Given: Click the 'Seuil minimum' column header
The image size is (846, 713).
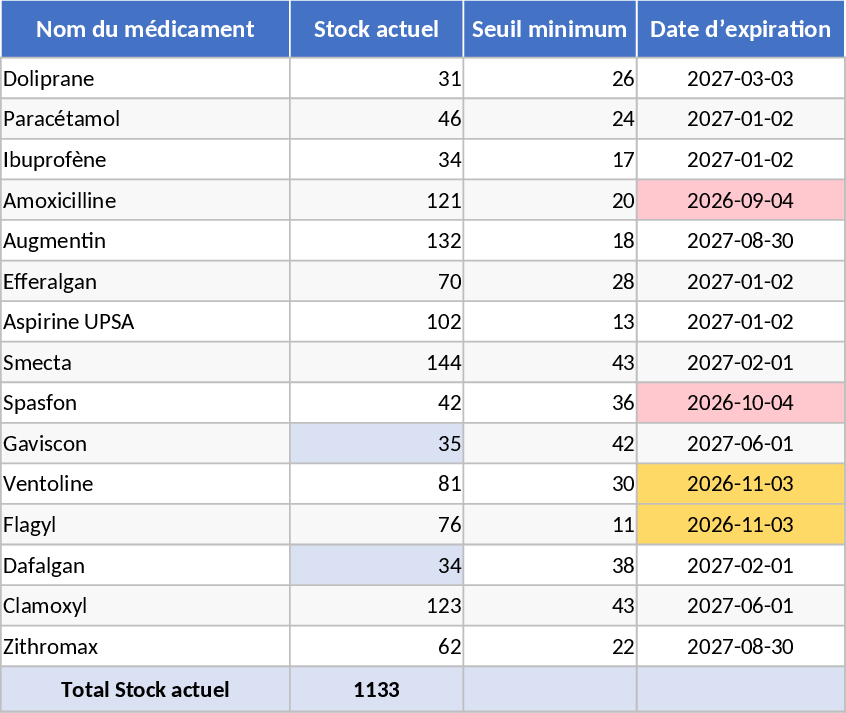Looking at the screenshot, I should (x=549, y=29).
